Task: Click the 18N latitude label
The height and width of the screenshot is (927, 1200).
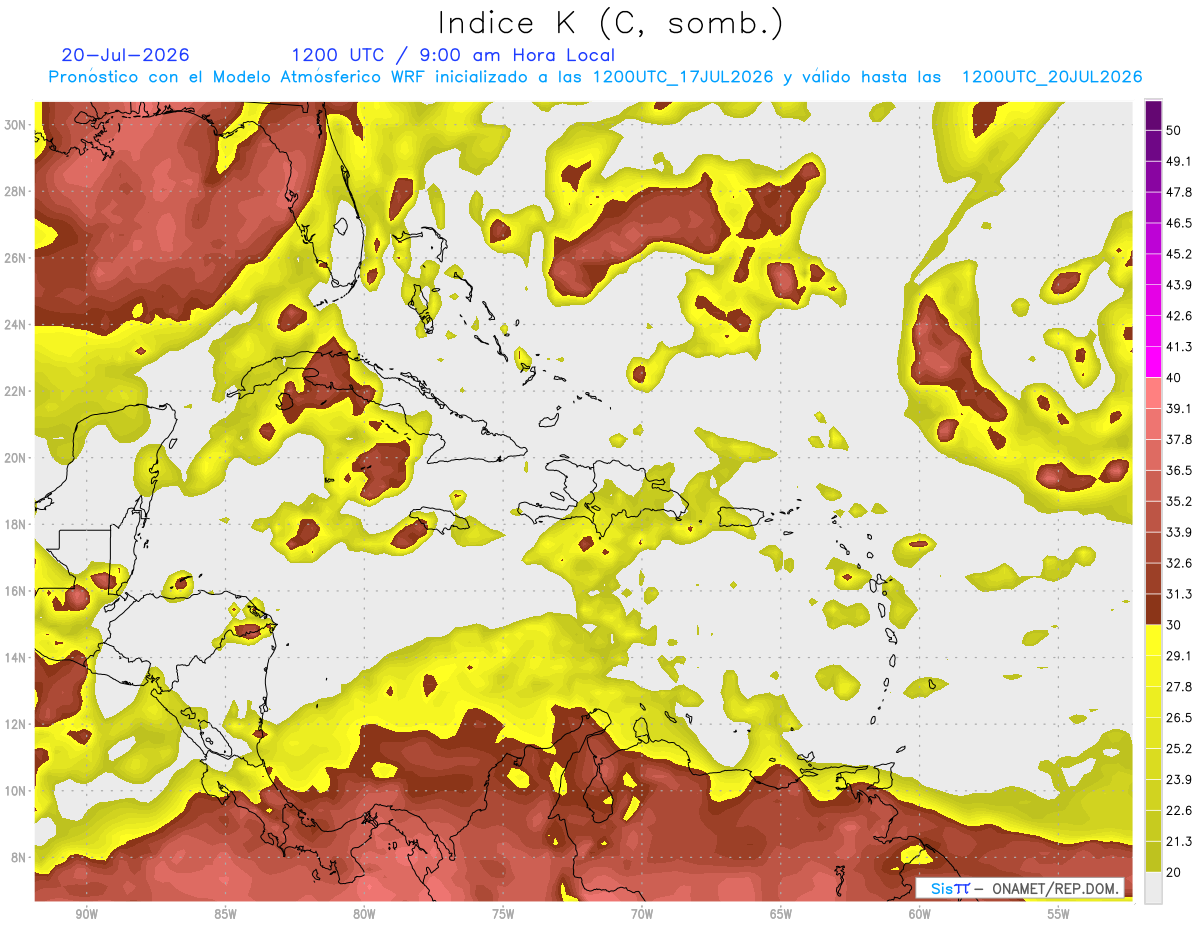Action: tap(17, 524)
